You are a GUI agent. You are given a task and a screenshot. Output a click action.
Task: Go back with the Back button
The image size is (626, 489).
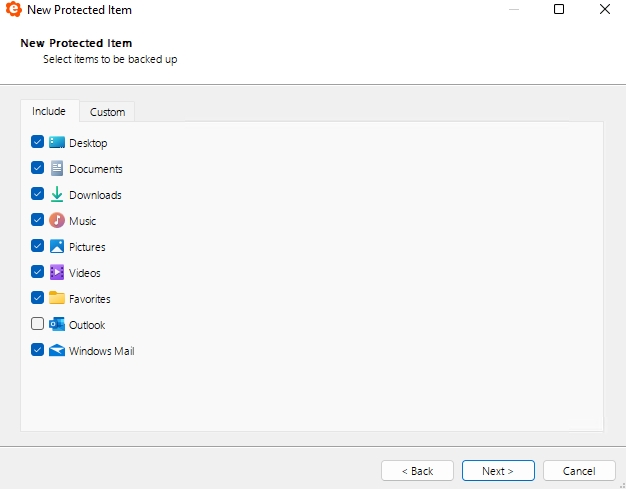click(417, 471)
